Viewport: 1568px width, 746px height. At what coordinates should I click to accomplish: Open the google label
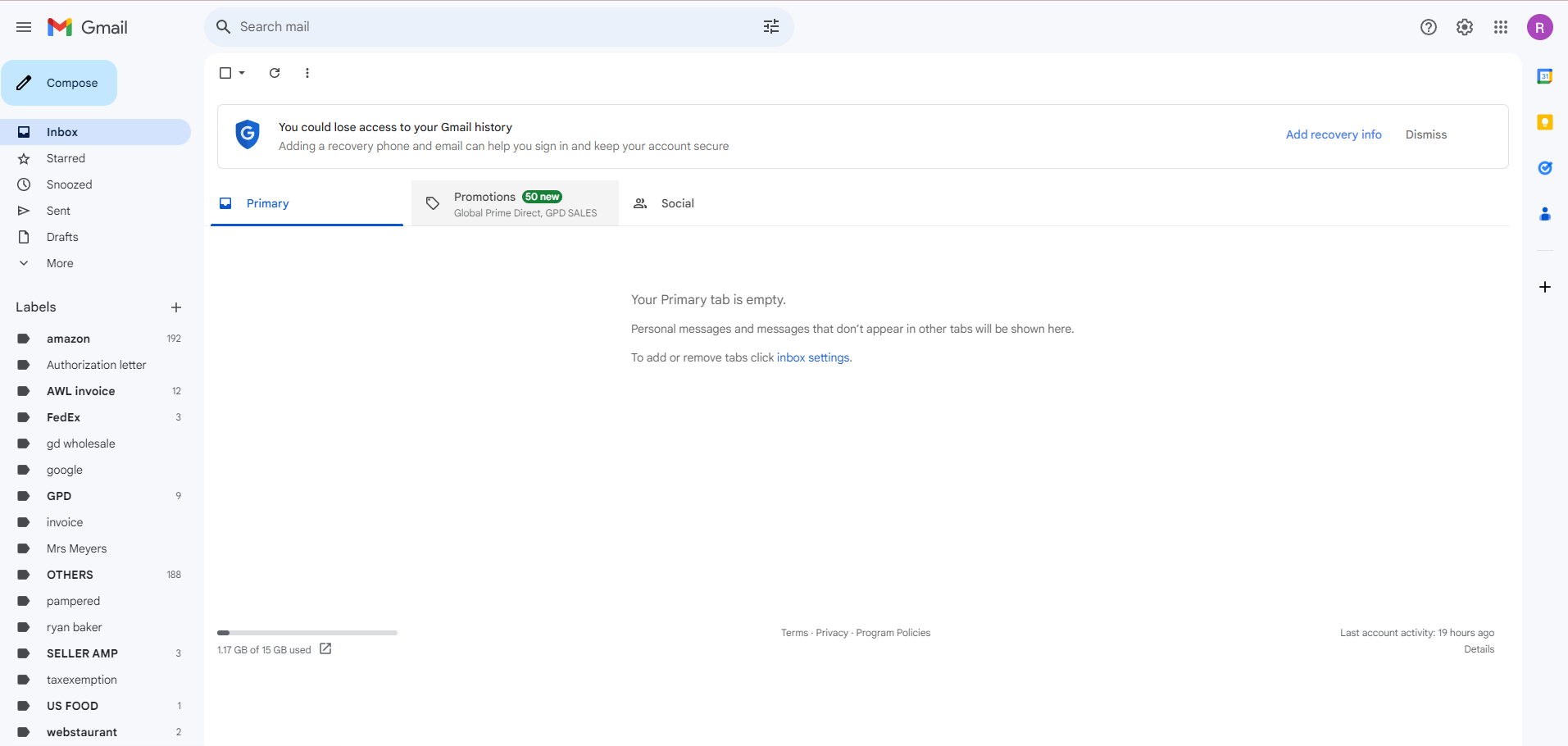pyautogui.click(x=95, y=470)
